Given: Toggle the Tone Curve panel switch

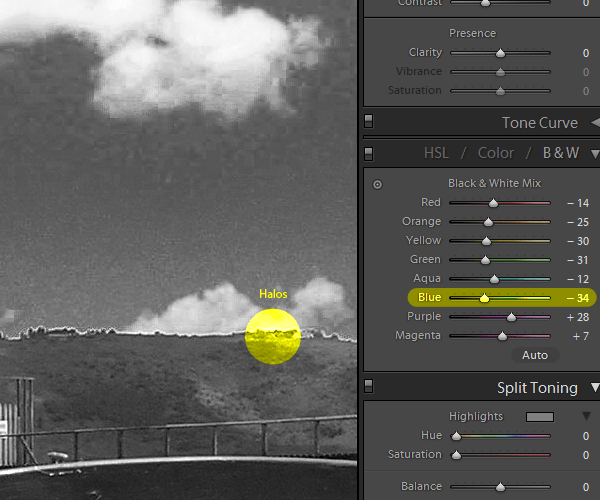Looking at the screenshot, I should point(368,121).
